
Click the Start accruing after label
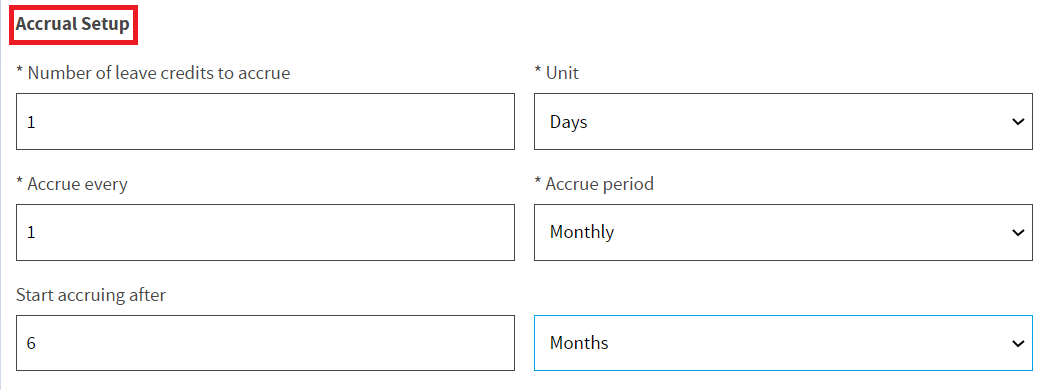click(91, 295)
